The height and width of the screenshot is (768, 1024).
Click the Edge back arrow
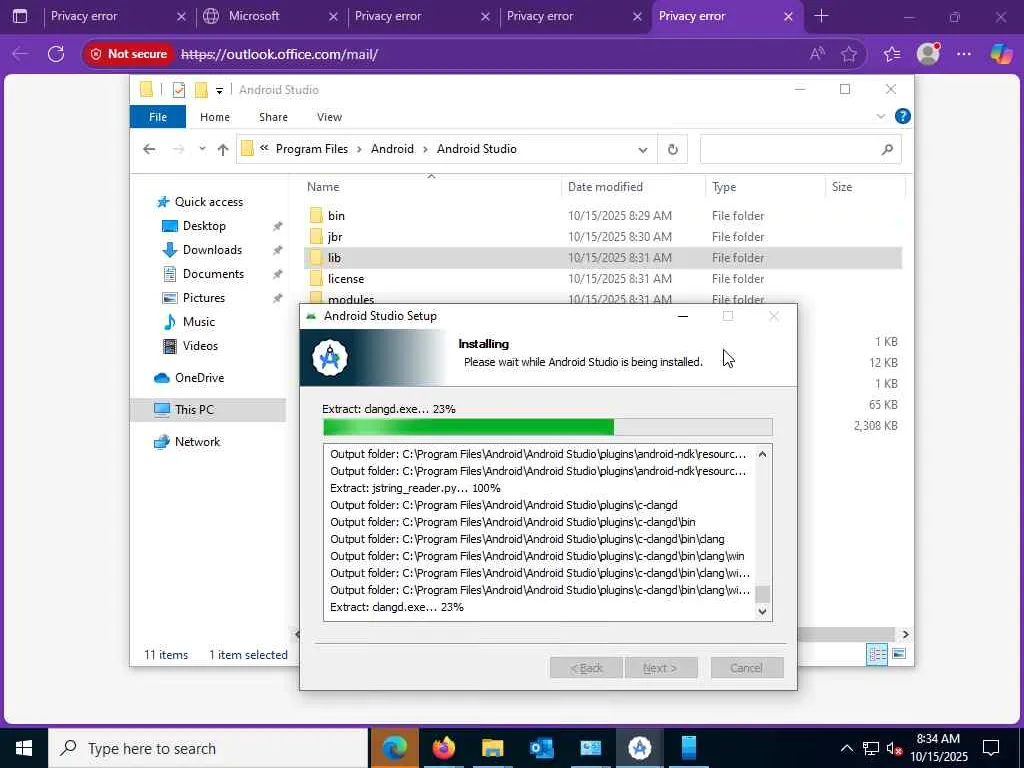[20, 54]
